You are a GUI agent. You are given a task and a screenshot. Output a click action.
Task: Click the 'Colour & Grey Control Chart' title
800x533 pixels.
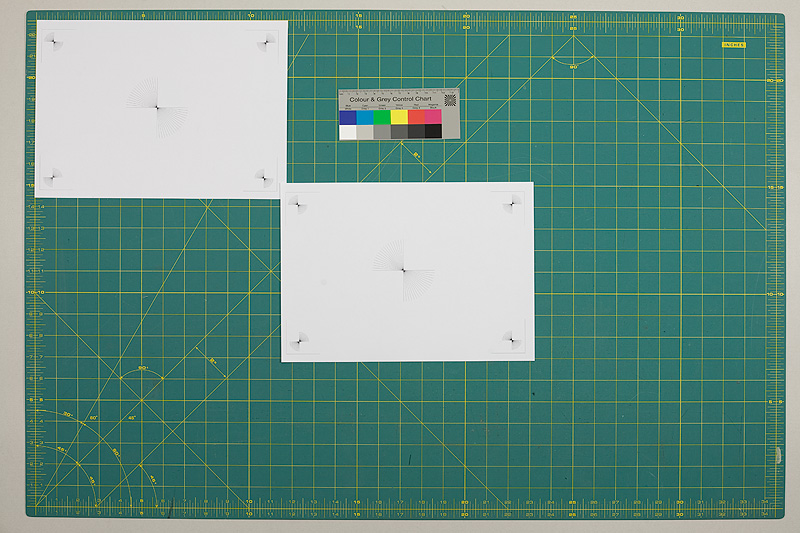390,99
